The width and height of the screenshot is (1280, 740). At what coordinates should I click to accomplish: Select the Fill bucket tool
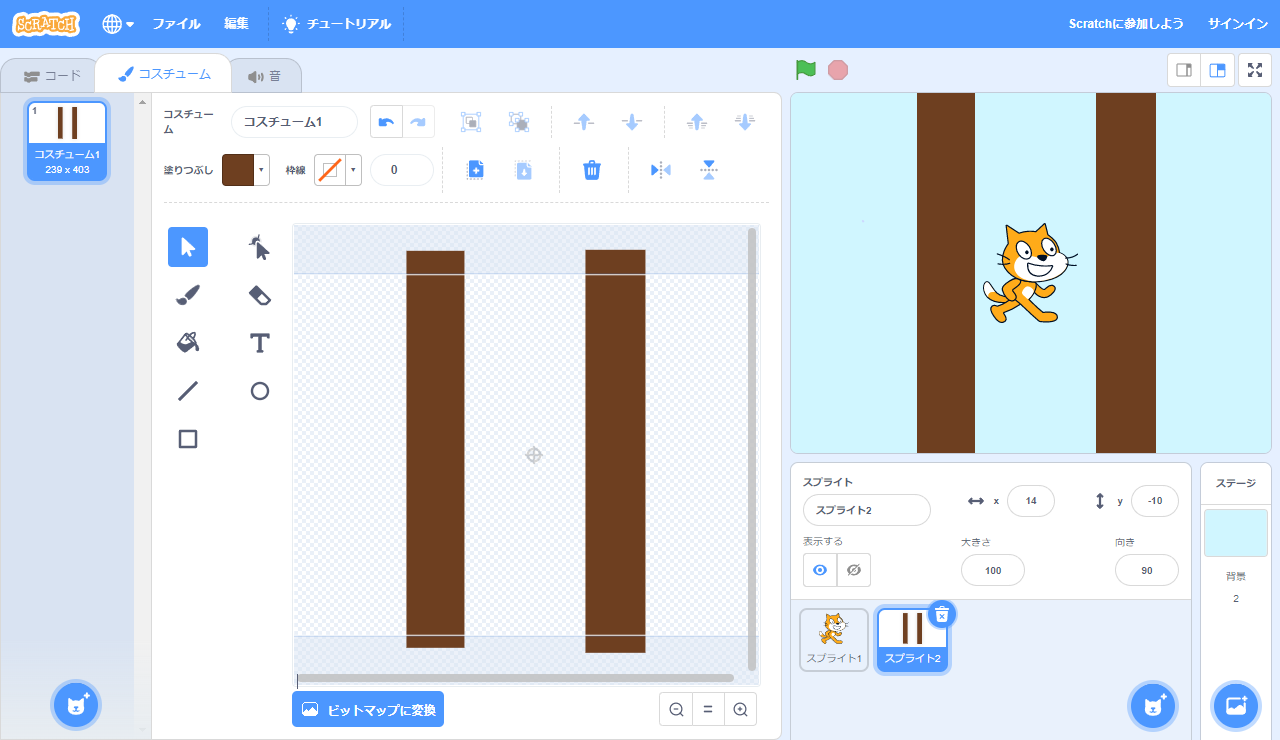pyautogui.click(x=188, y=343)
